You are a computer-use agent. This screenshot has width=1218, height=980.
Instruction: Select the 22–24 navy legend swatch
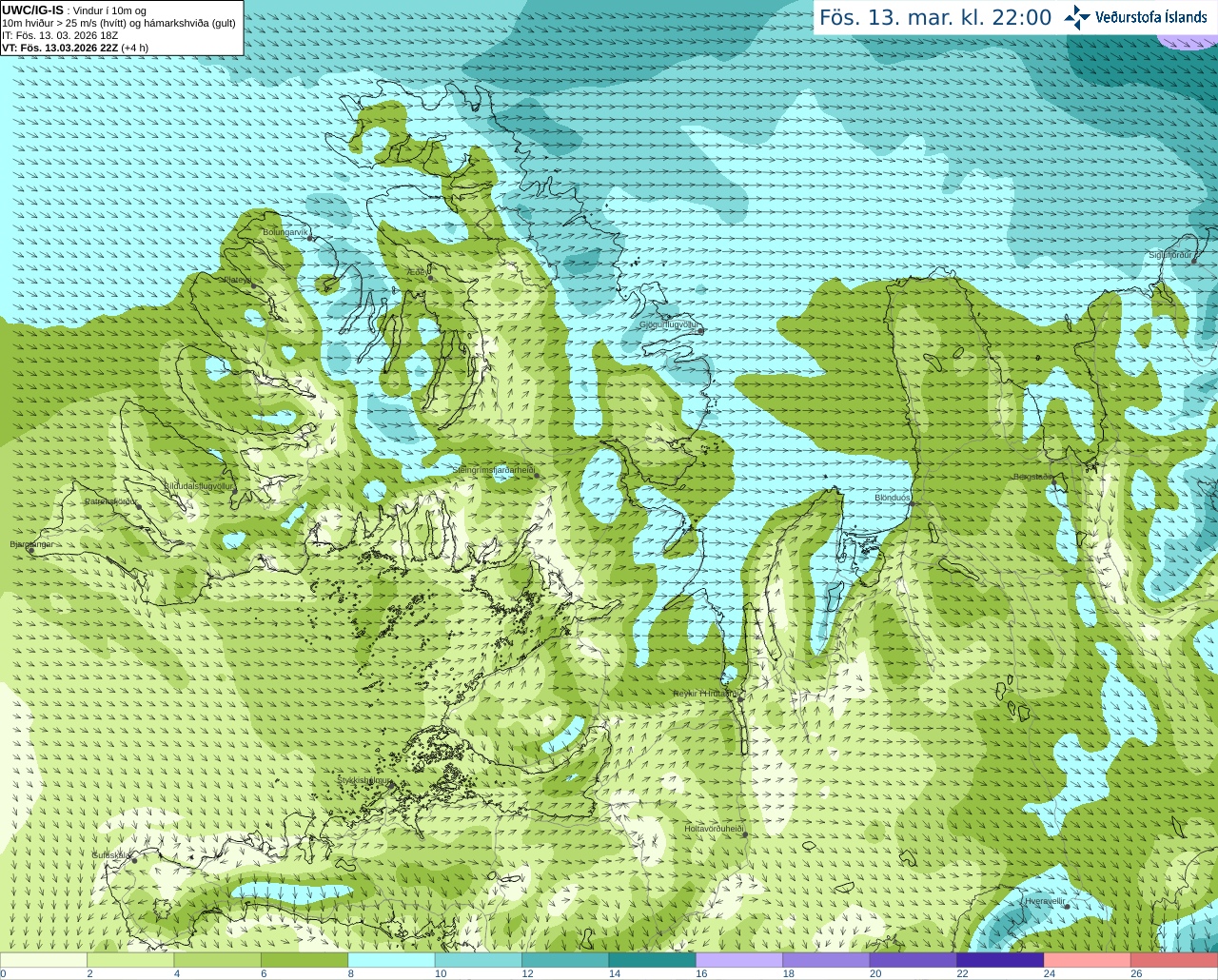click(1000, 960)
